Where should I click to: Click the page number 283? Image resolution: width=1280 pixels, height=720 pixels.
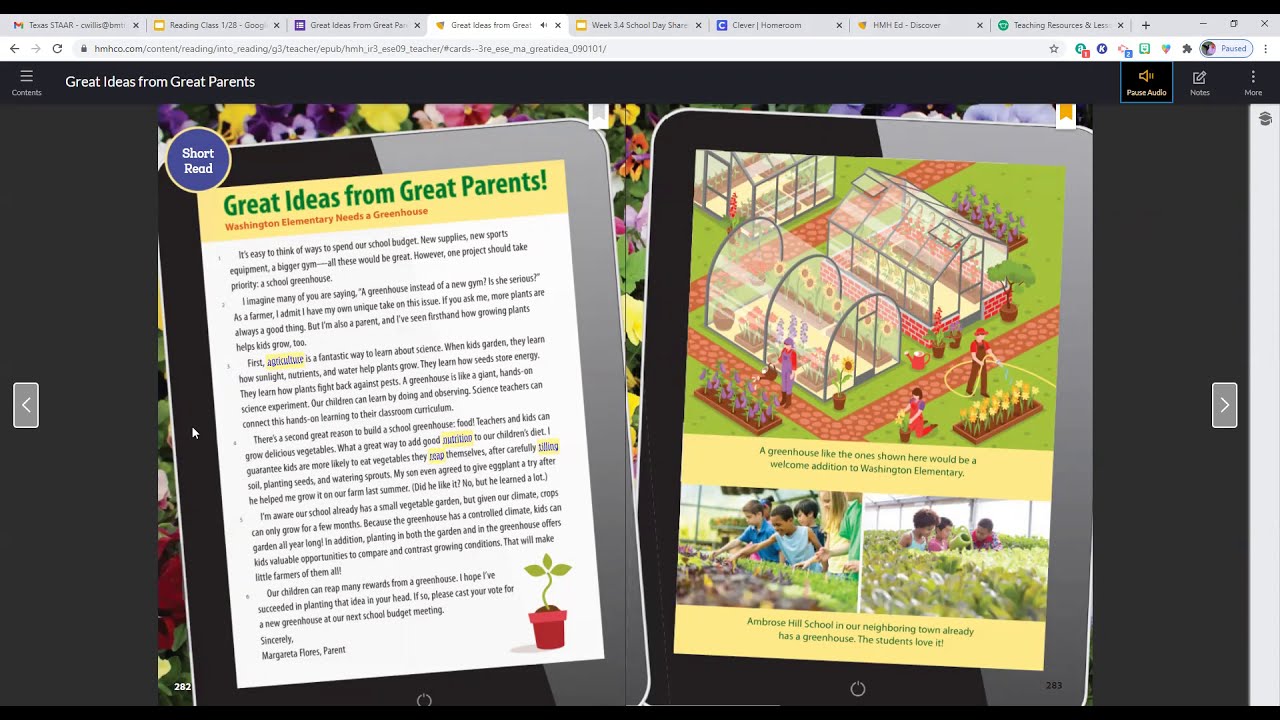coord(1054,685)
